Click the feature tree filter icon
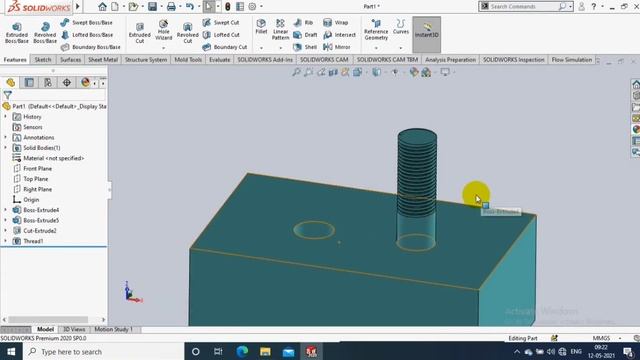This screenshot has height=360, width=640. 7,95
